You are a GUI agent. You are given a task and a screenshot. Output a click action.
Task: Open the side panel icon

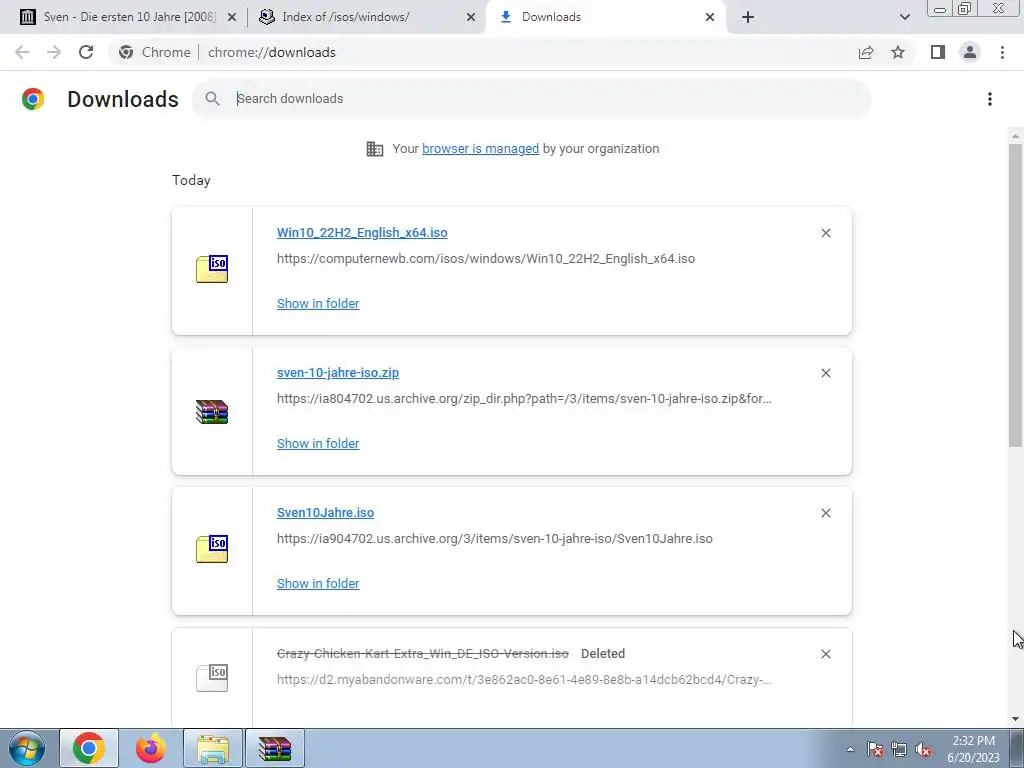938,52
